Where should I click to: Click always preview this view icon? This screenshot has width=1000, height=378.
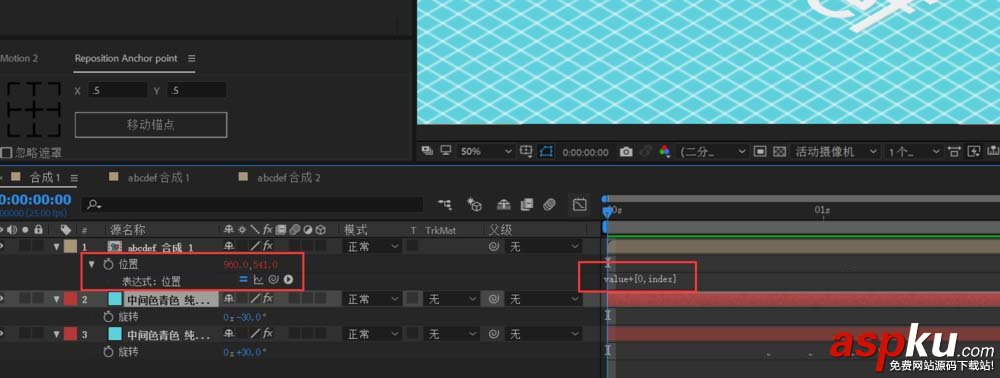click(x=427, y=151)
